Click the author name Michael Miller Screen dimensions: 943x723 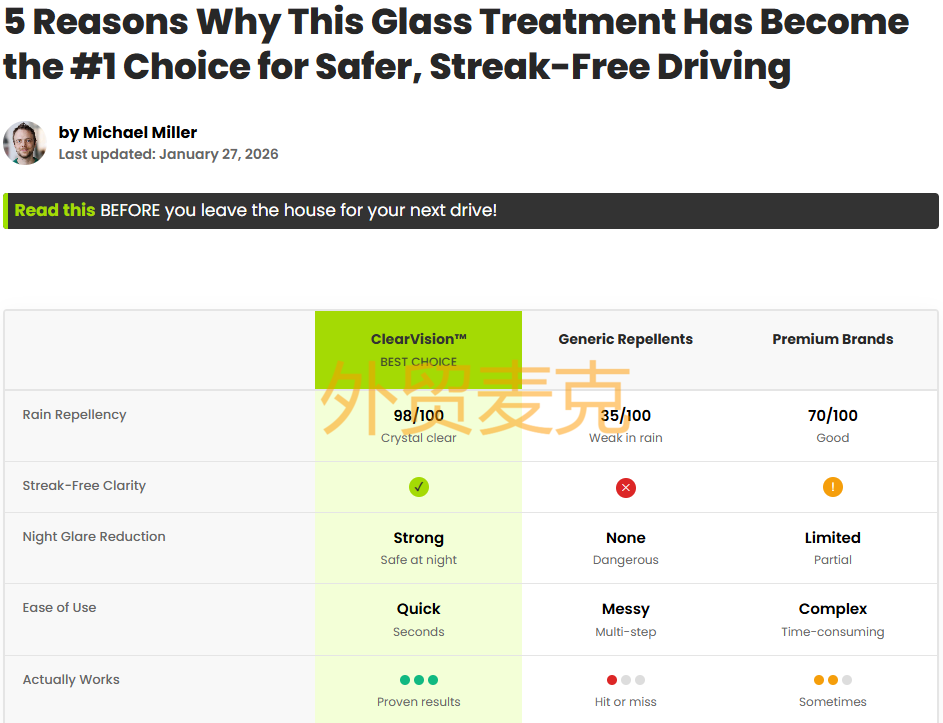(128, 132)
